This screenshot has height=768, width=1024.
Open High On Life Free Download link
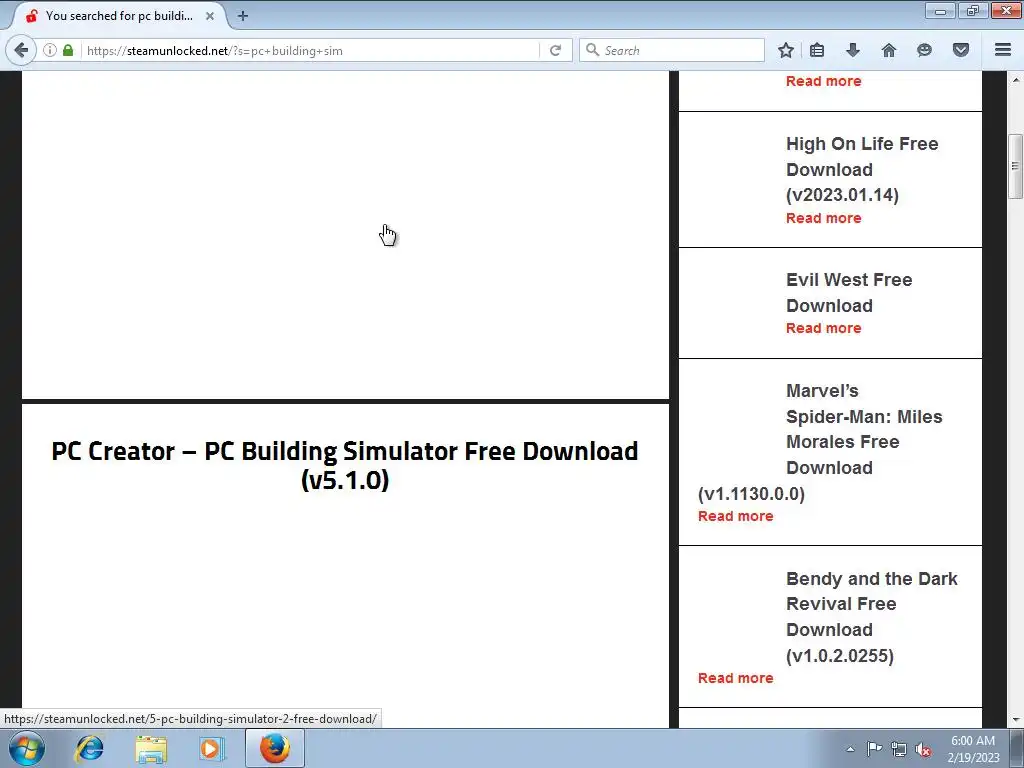pyautogui.click(x=862, y=169)
